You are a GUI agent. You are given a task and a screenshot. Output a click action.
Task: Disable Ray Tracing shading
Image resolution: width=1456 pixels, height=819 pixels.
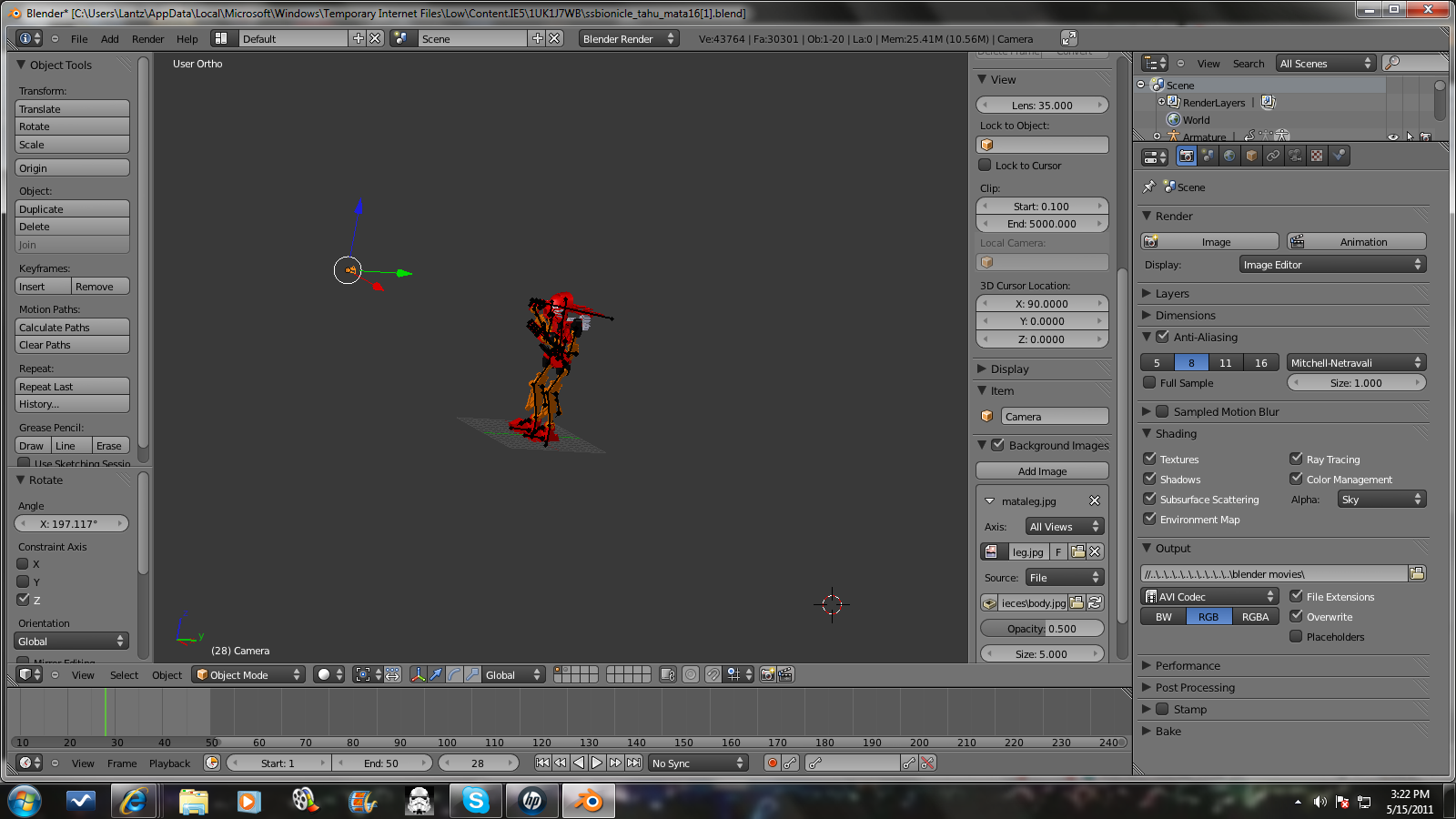[1297, 459]
